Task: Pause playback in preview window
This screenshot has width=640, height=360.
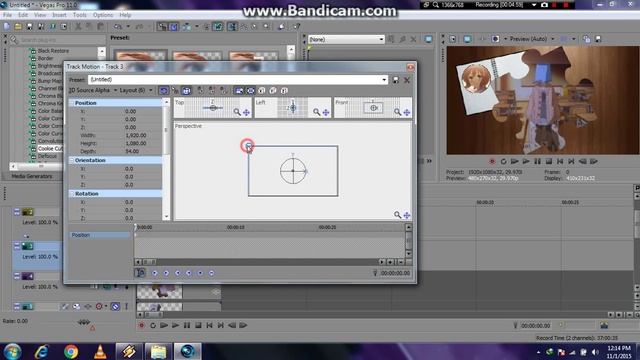Action: click(x=537, y=162)
